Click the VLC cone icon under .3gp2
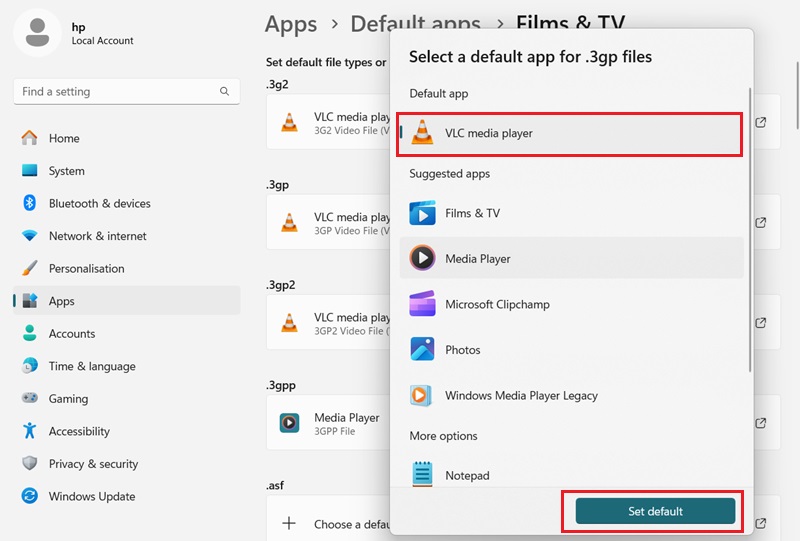800x541 pixels. [289, 323]
